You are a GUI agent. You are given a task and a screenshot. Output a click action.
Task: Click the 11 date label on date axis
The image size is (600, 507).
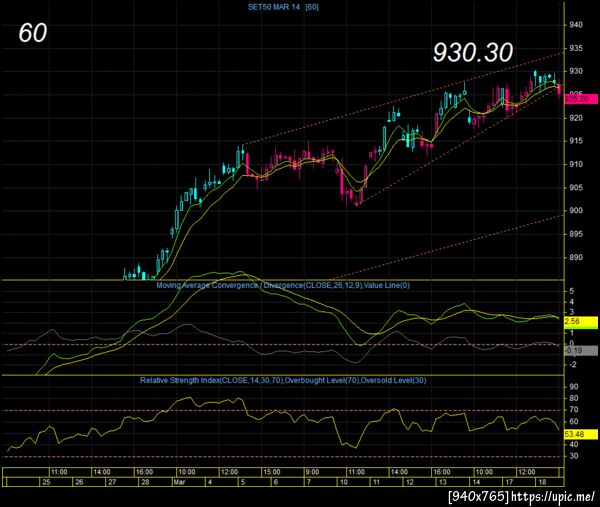[377, 482]
